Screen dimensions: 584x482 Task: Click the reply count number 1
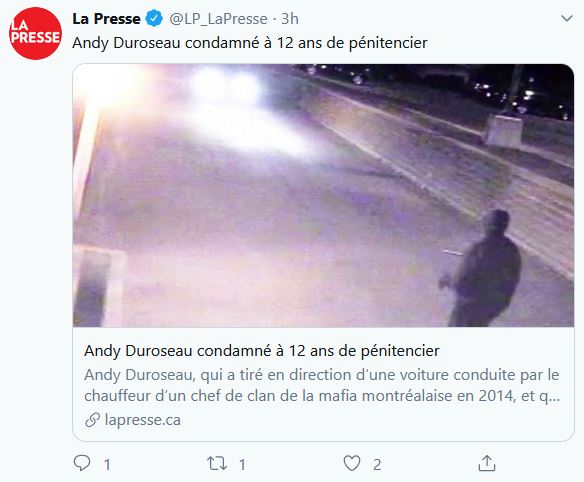(x=107, y=464)
